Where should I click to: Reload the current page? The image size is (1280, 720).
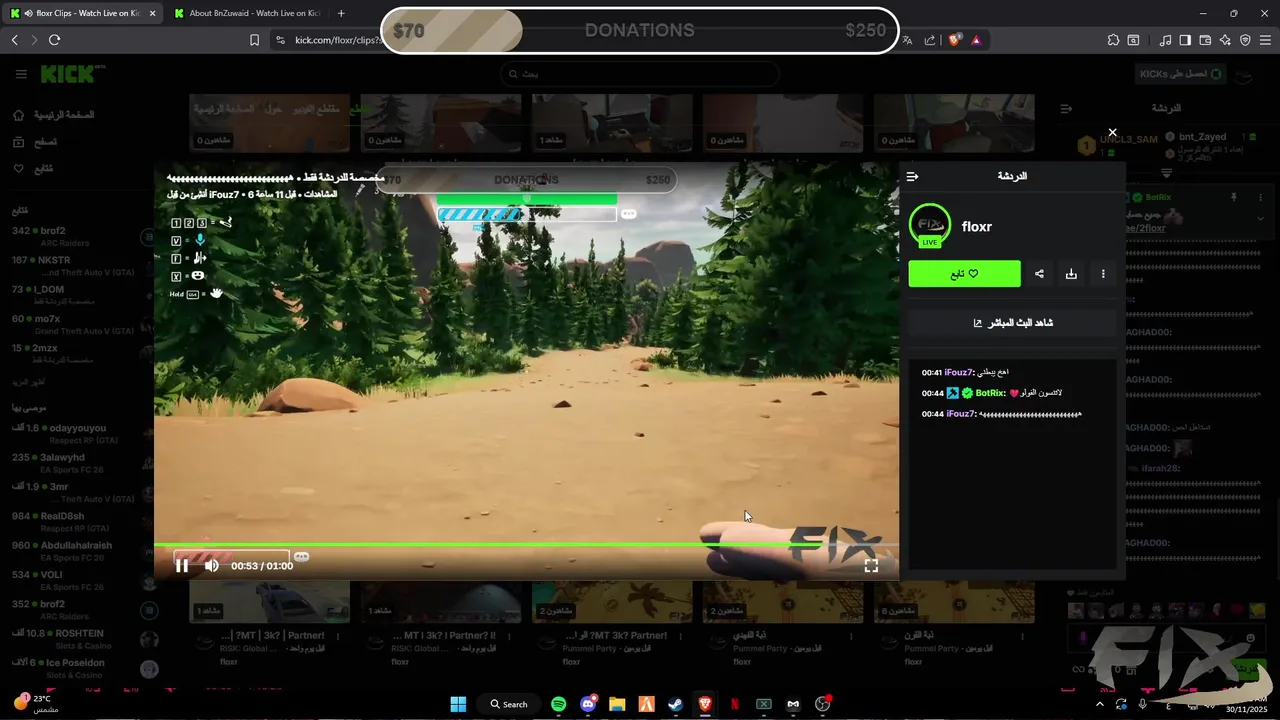pyautogui.click(x=54, y=40)
